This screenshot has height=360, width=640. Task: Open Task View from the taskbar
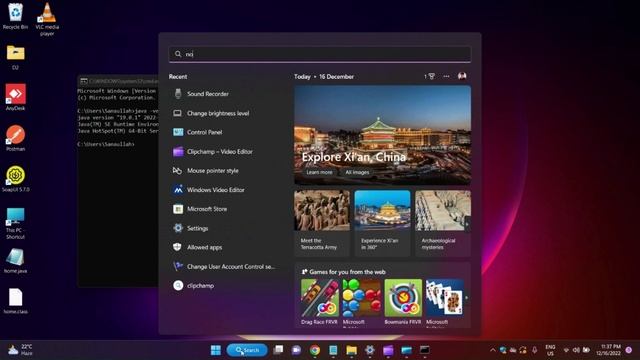click(278, 350)
